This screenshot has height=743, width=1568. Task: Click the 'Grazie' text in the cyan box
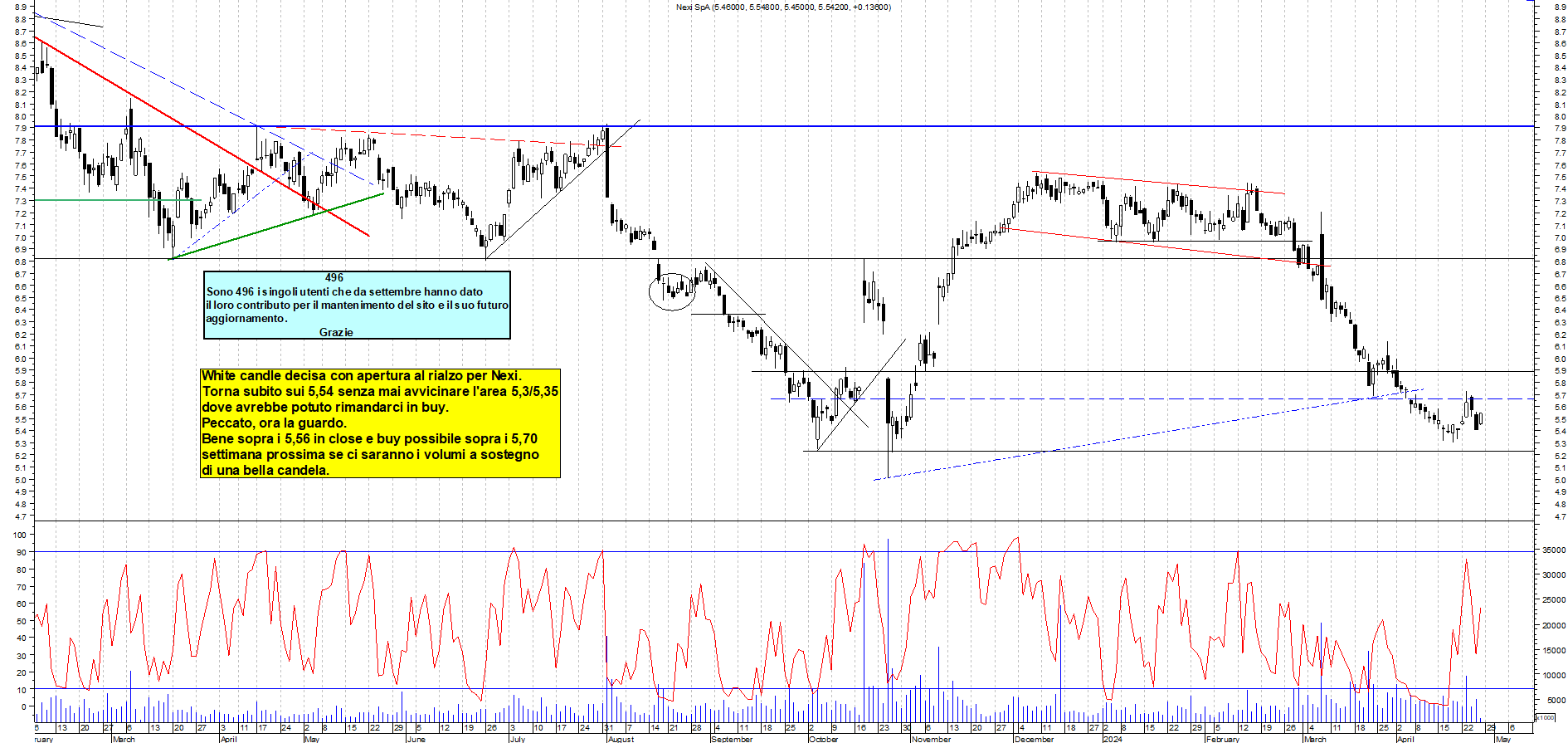pos(336,332)
